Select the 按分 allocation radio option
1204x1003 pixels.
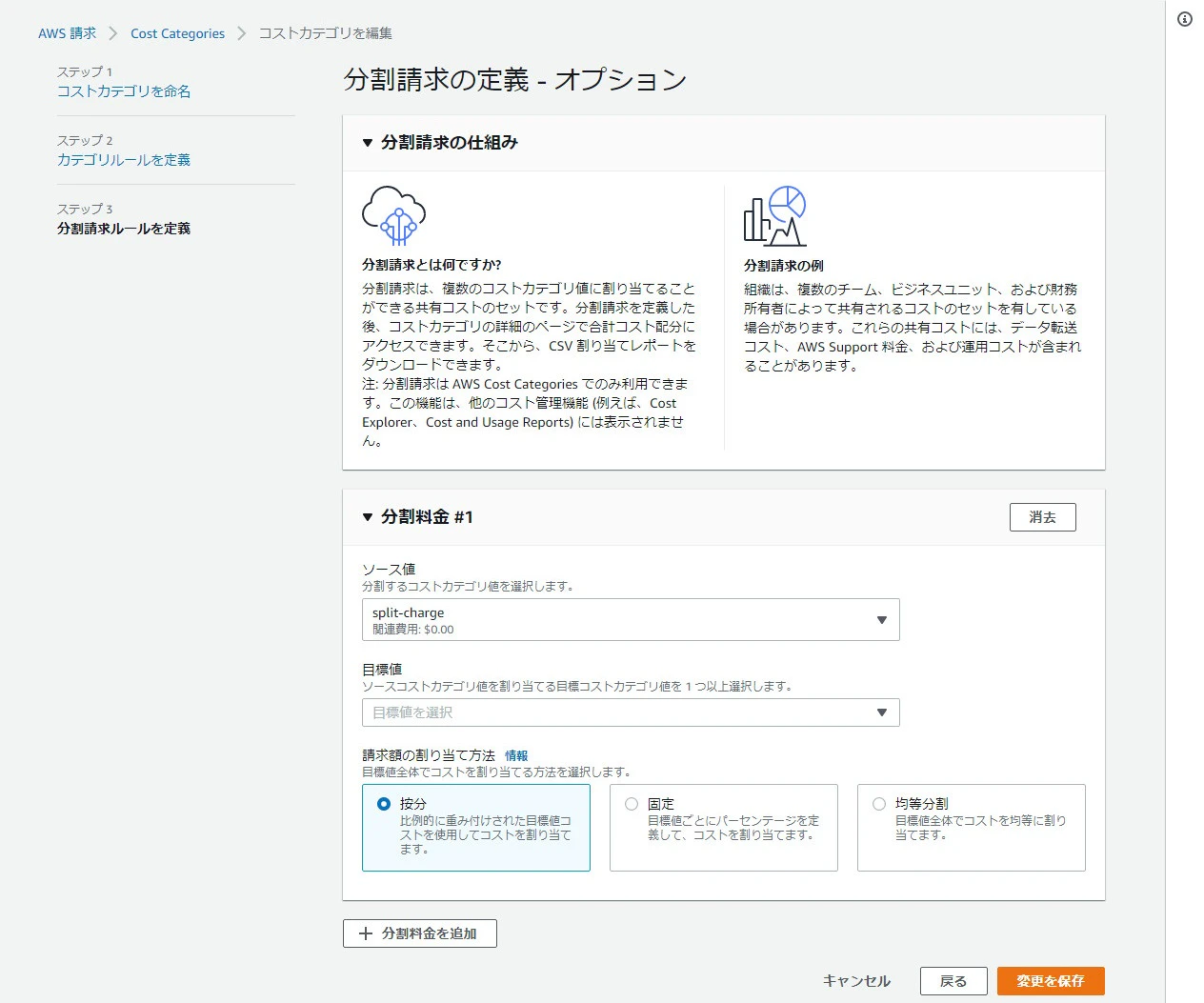[384, 804]
